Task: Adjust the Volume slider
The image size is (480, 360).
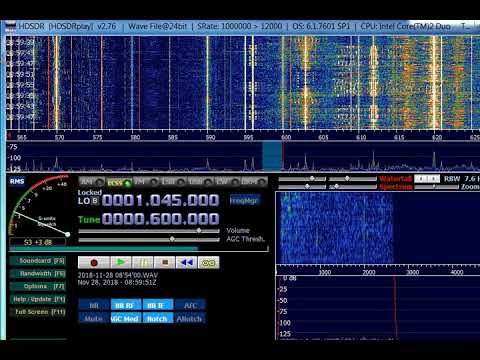Action: coord(149,231)
